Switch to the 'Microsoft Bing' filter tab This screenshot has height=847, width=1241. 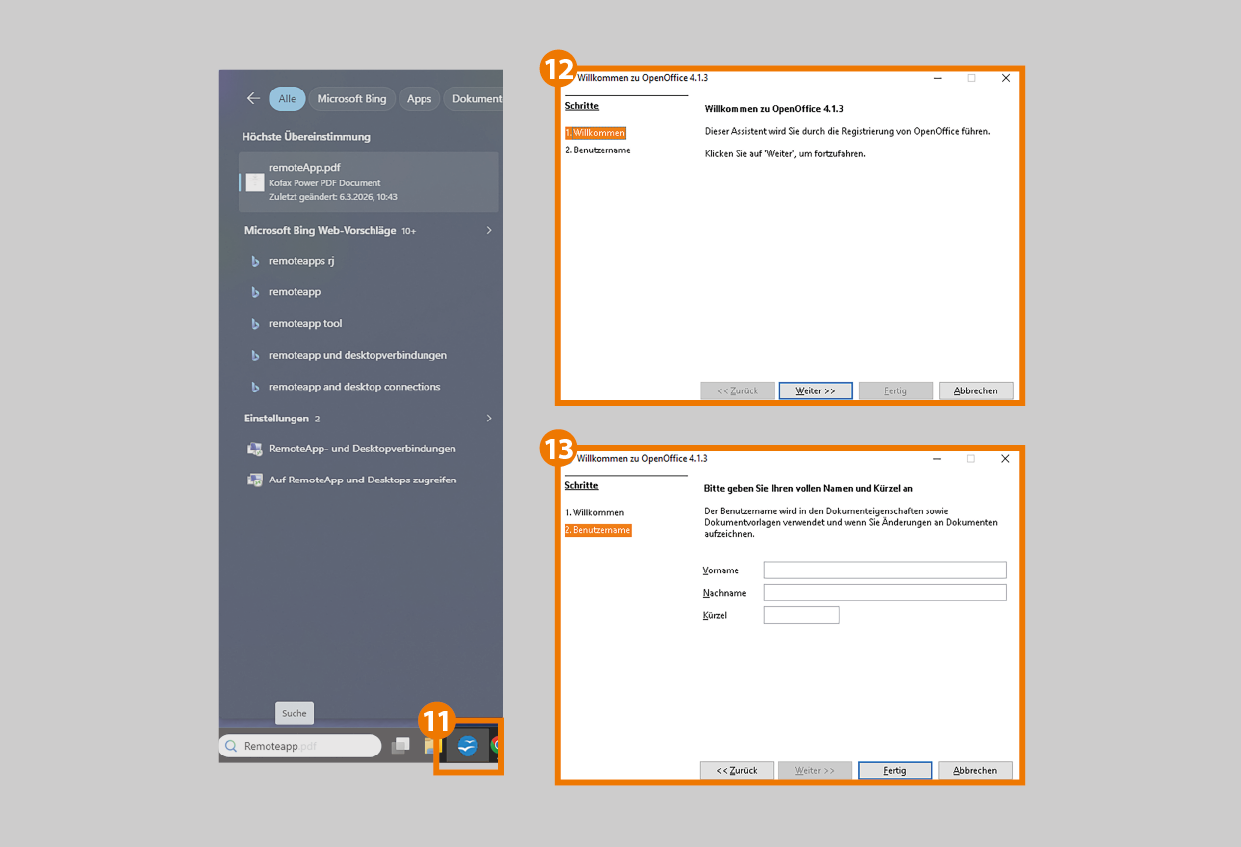tap(352, 99)
